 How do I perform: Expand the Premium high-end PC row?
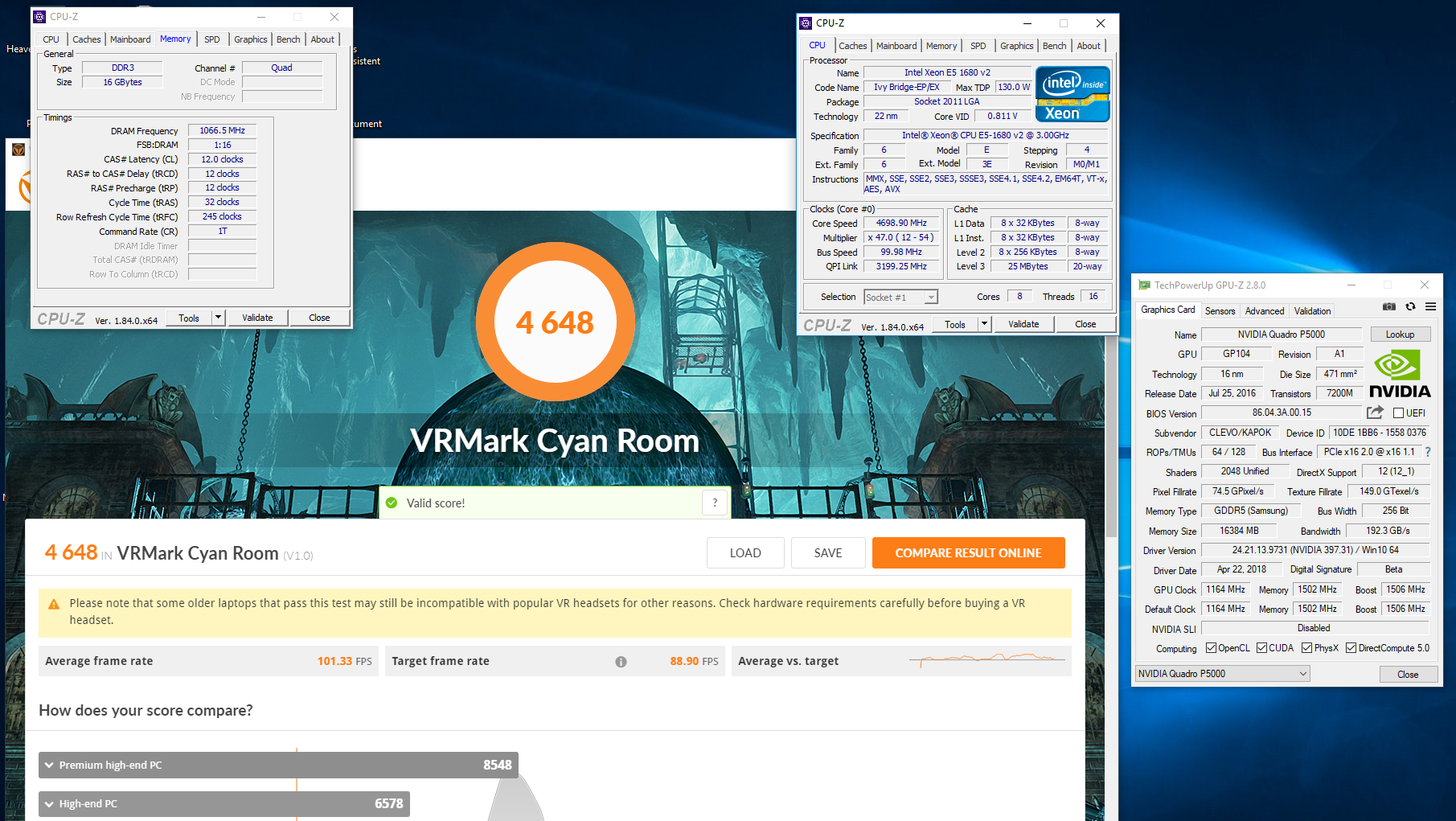click(x=278, y=765)
